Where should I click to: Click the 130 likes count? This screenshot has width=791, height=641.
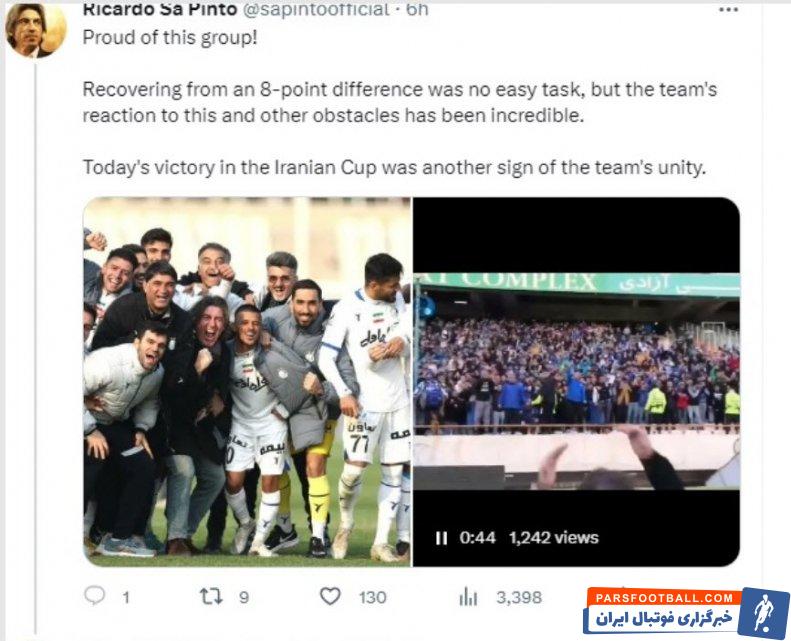tap(372, 598)
